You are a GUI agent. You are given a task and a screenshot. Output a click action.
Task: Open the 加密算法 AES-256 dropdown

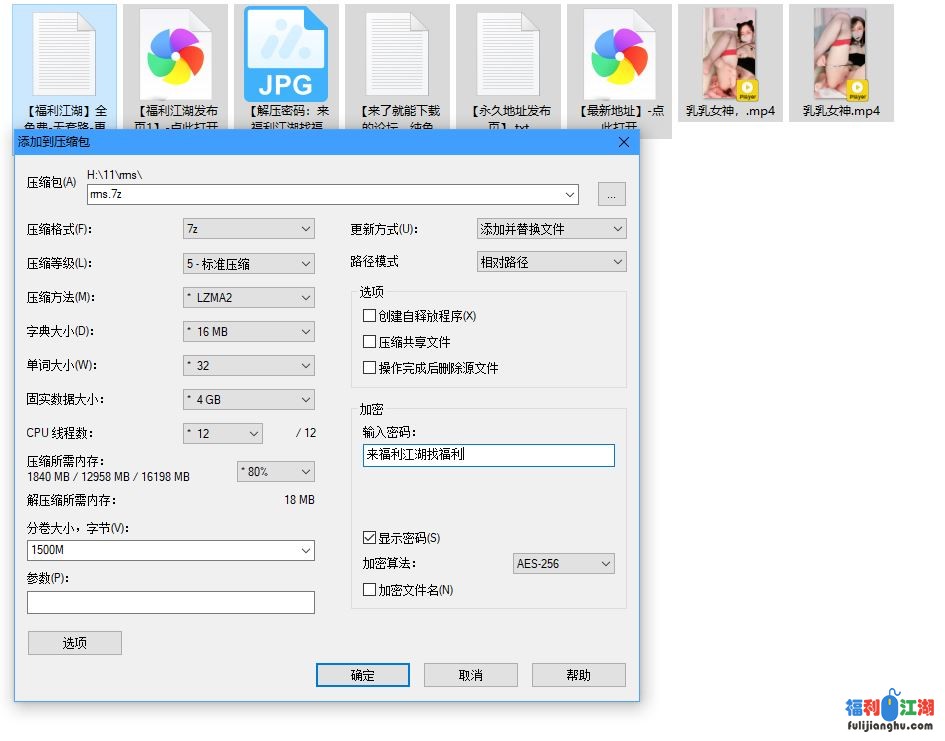click(563, 564)
